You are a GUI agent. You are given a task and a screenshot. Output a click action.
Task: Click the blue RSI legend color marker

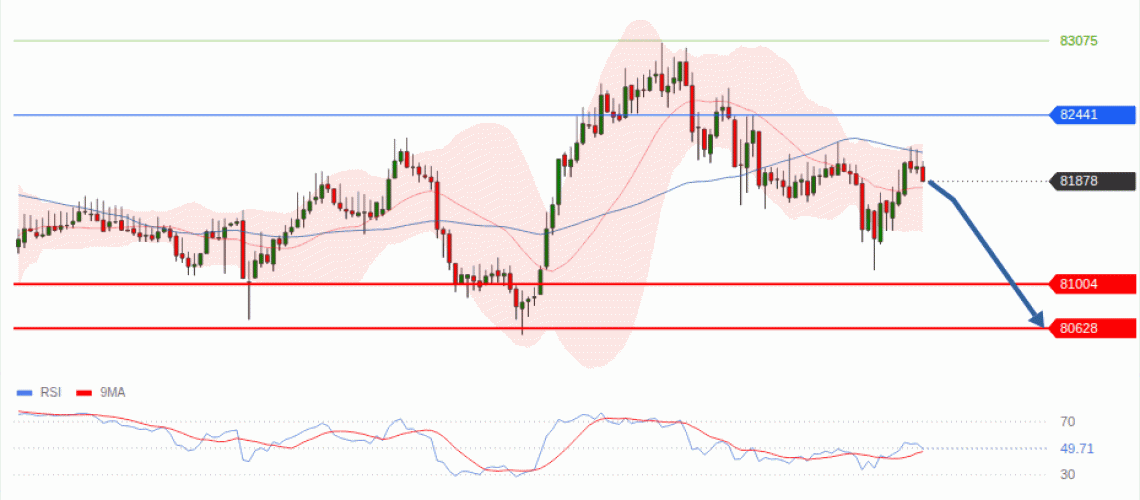[x=25, y=392]
